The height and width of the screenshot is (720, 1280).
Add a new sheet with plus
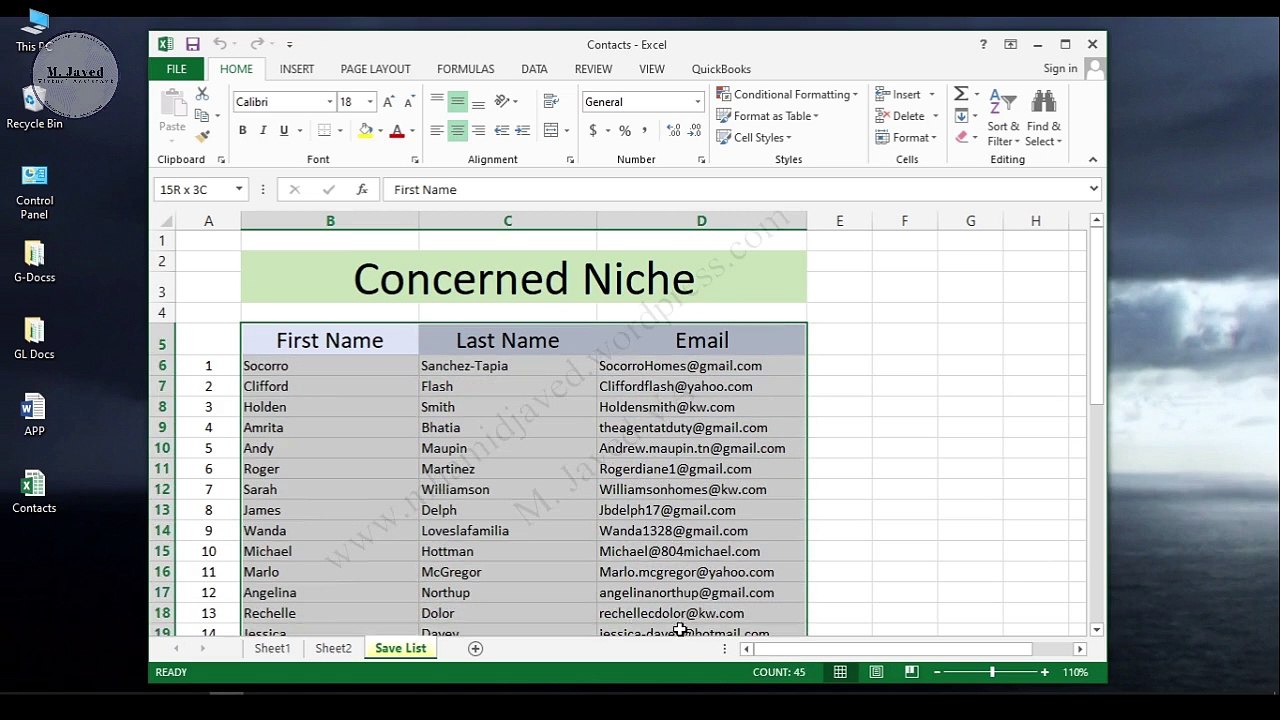476,648
